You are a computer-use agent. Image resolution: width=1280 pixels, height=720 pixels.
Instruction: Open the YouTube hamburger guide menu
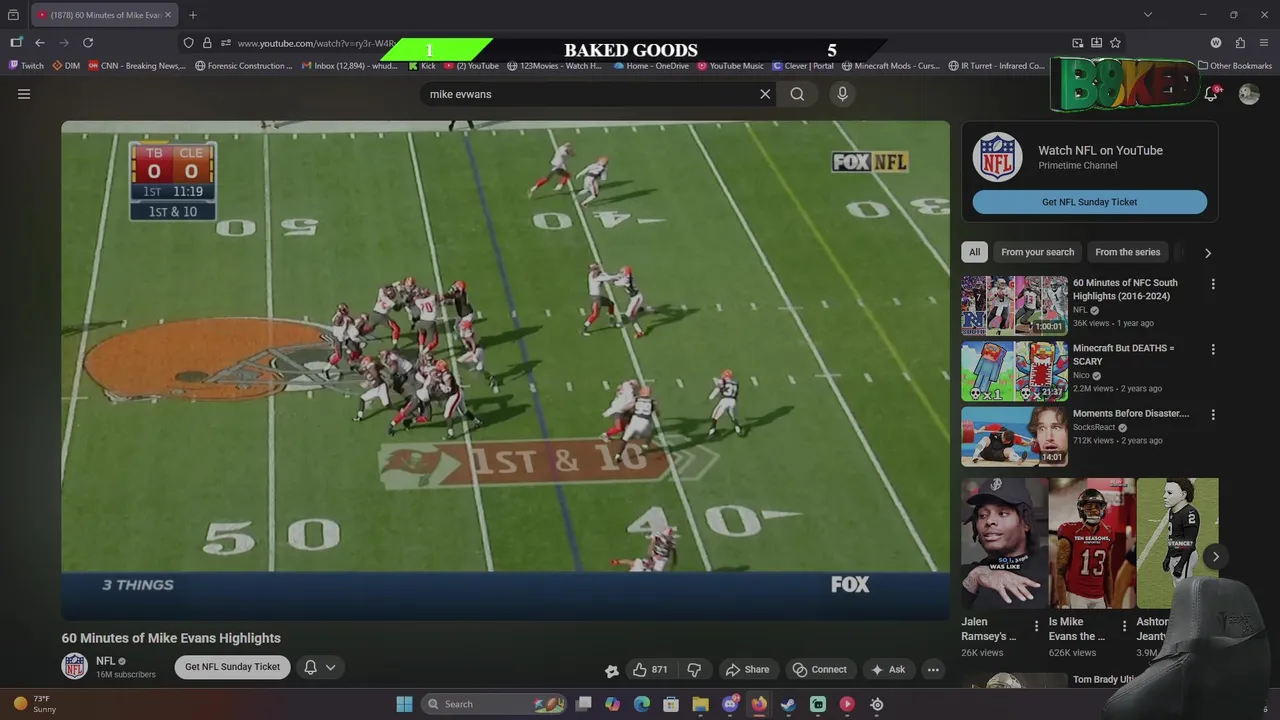[24, 94]
